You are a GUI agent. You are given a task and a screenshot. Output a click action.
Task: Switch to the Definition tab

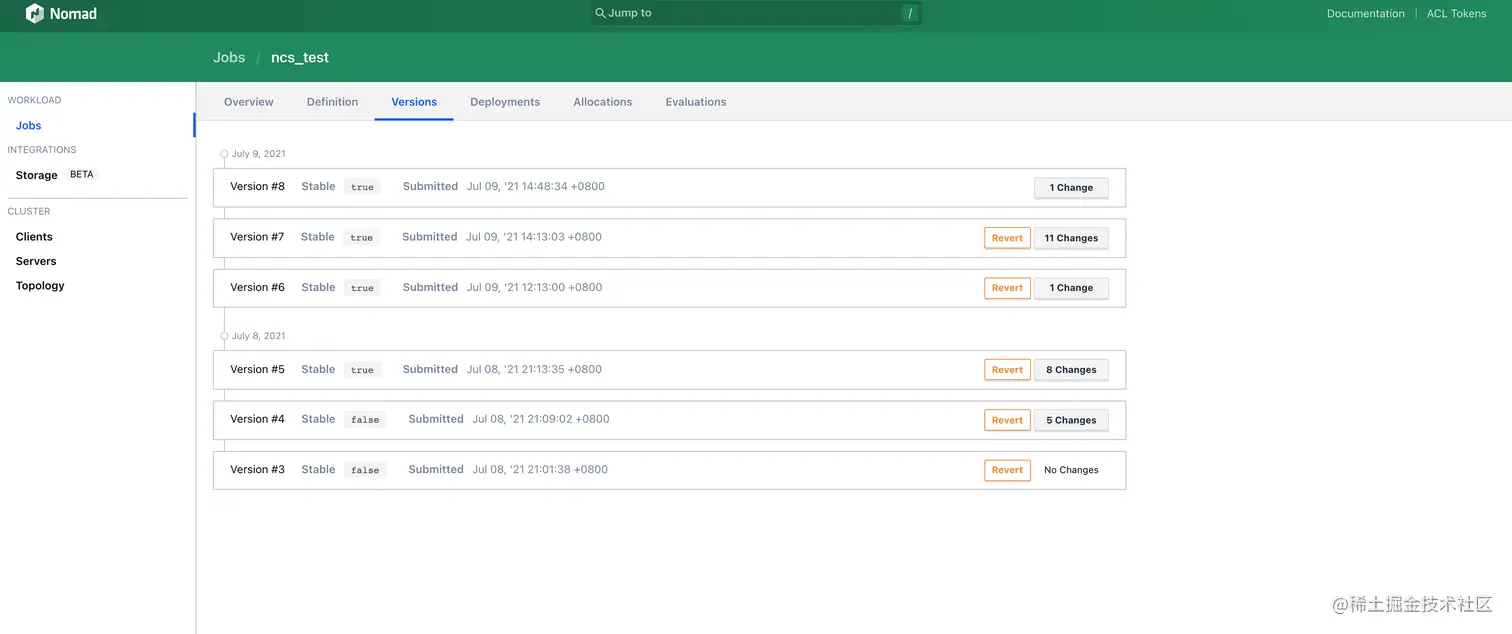coord(332,102)
